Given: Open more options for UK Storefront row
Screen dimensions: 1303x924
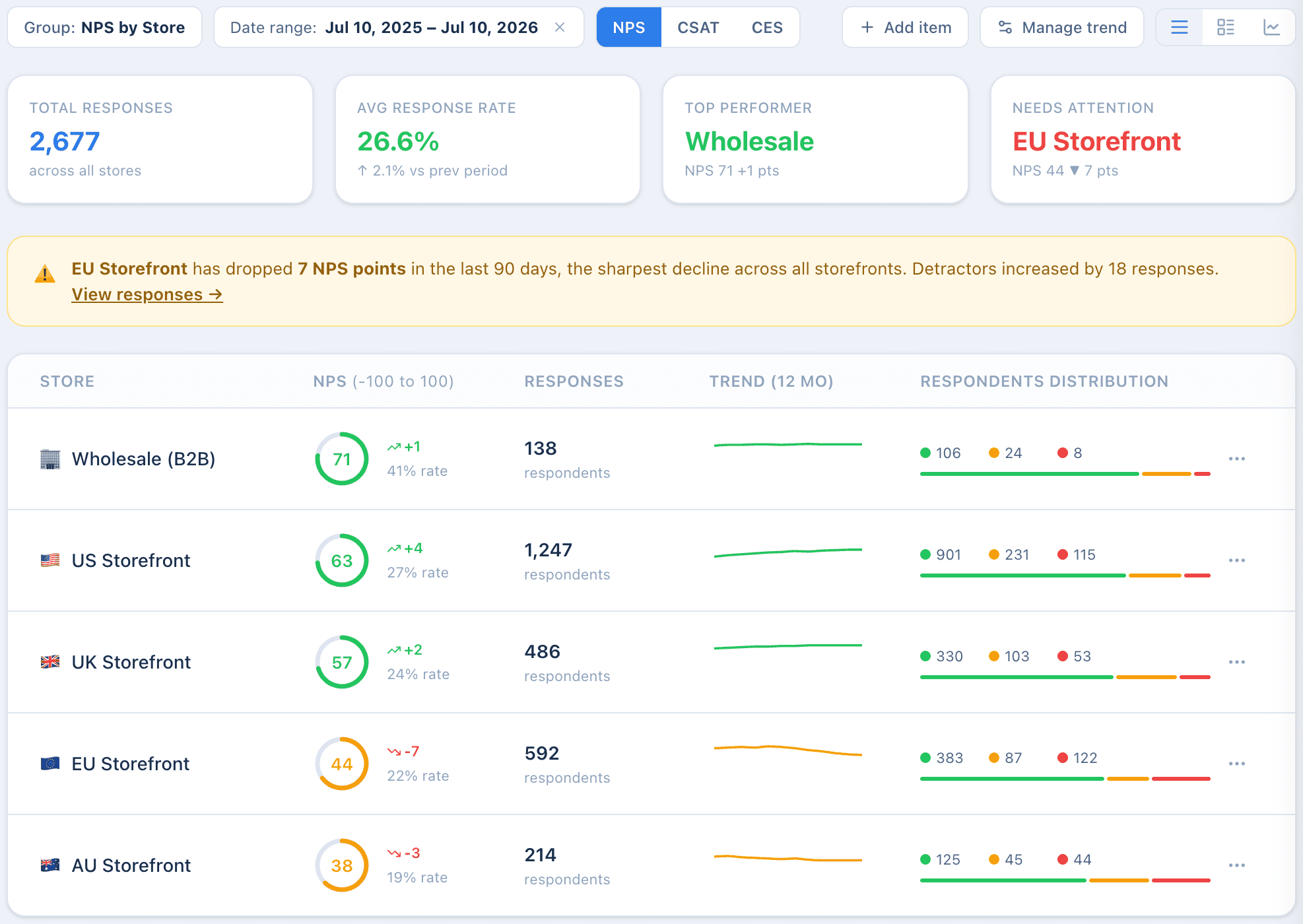Looking at the screenshot, I should 1237,662.
